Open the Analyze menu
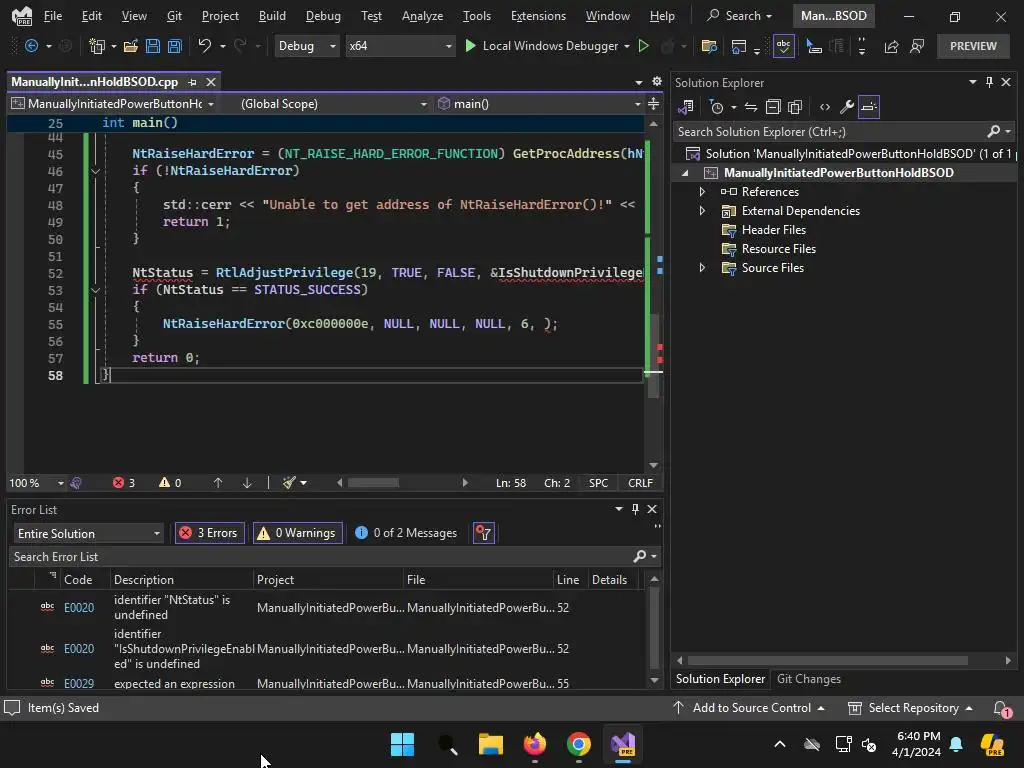Screen dimensions: 1024x768 422,16
